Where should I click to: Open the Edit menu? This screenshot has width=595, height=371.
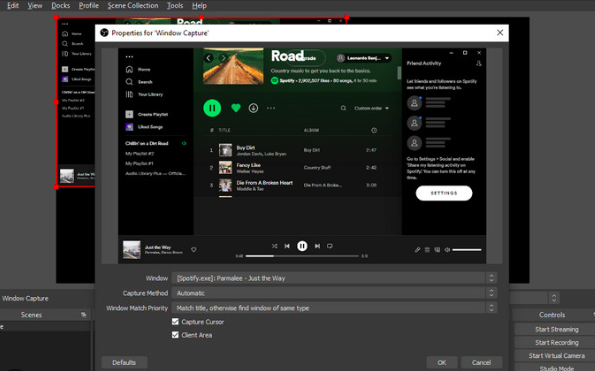(x=13, y=6)
